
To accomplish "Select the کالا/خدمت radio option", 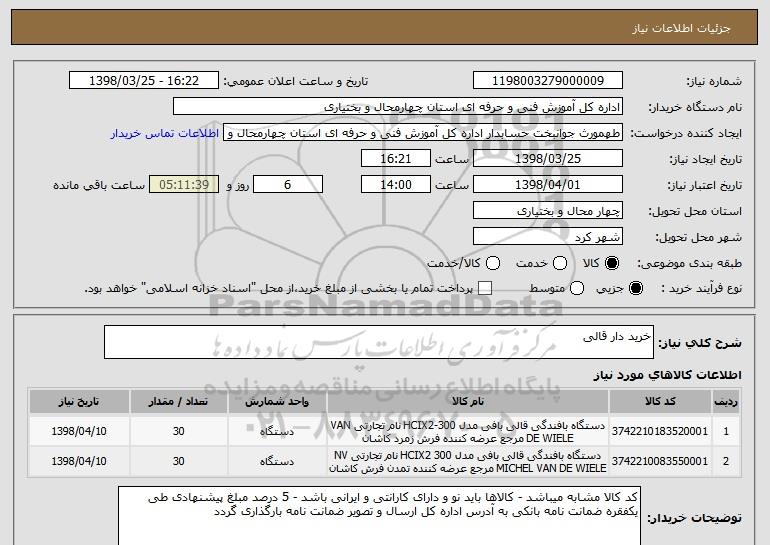I will (x=493, y=263).
